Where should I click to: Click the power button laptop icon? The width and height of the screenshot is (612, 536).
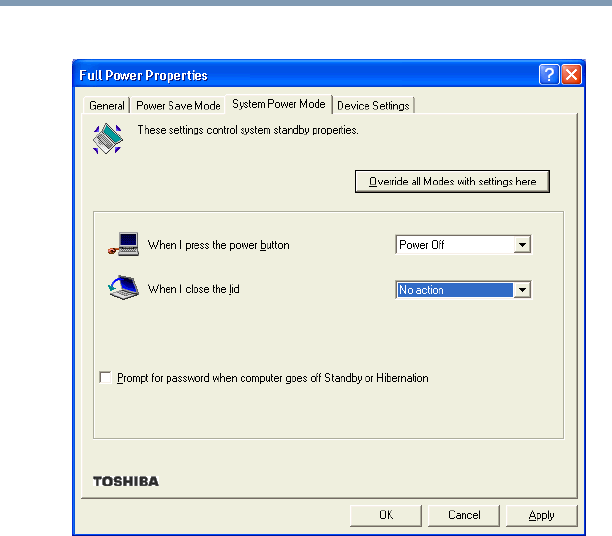tap(123, 244)
